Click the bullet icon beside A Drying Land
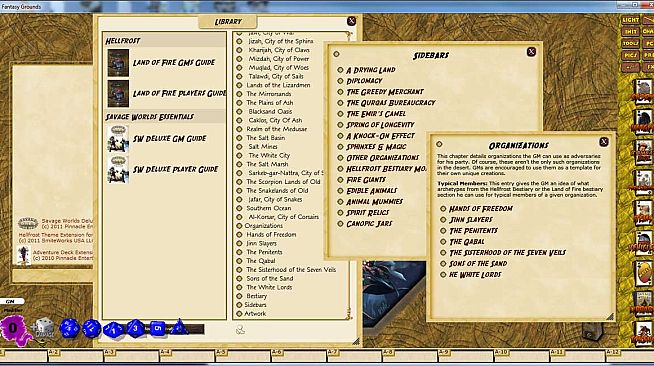654x366 pixels. [x=340, y=70]
